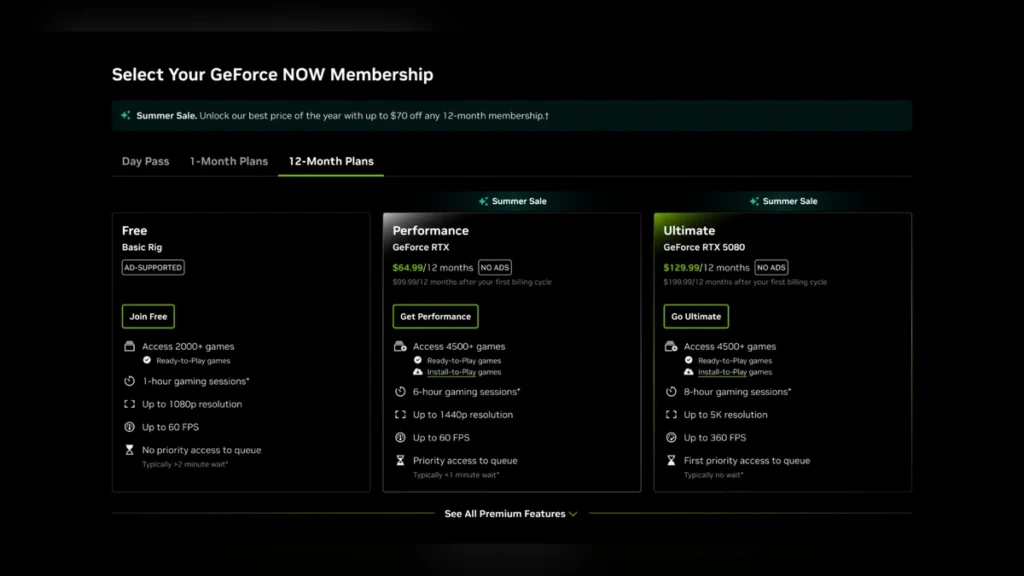
Task: Click the $129.99/12 months price
Action: point(707,268)
